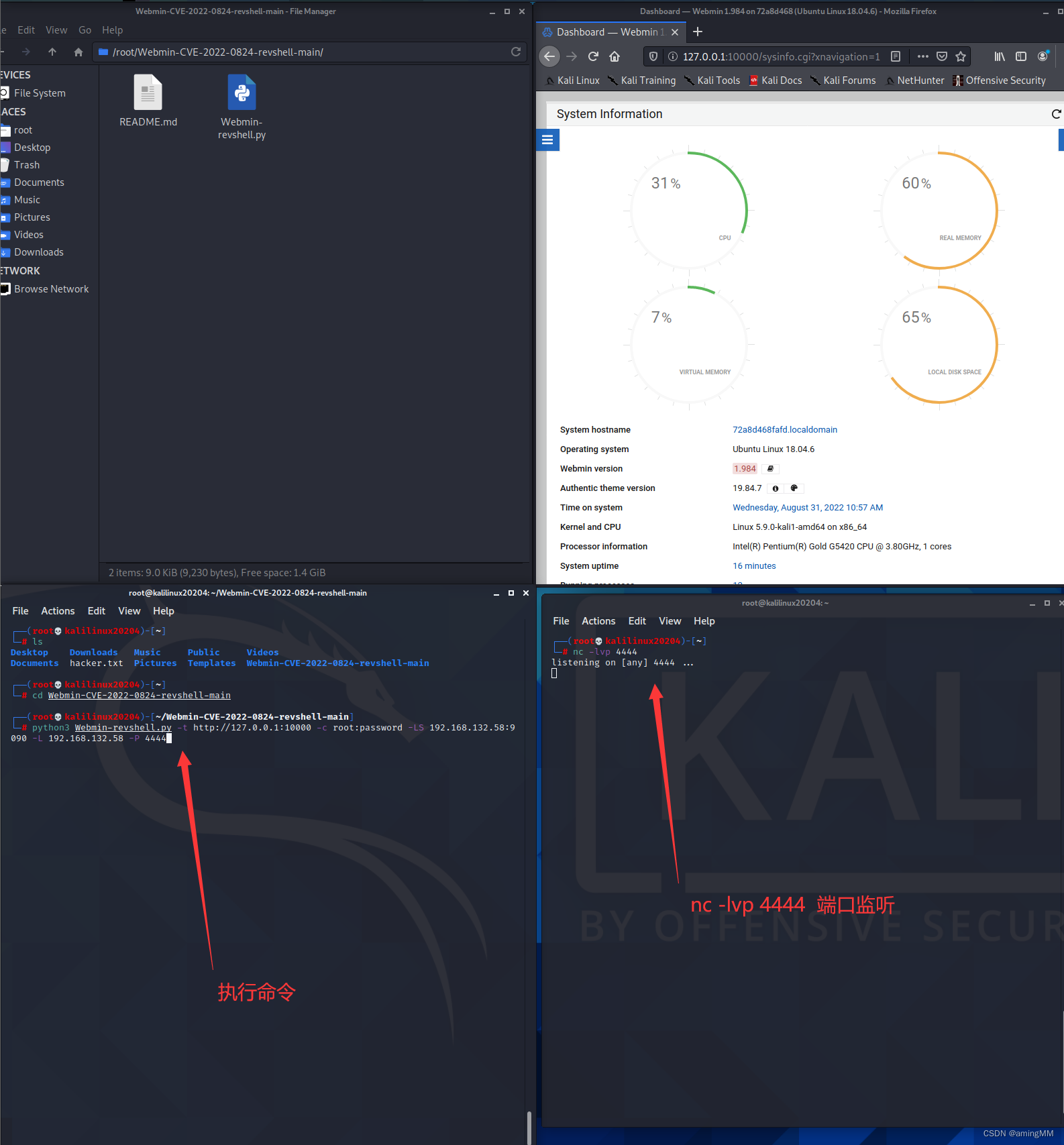
Task: Open the Kali Forums bookmark
Action: (x=843, y=80)
